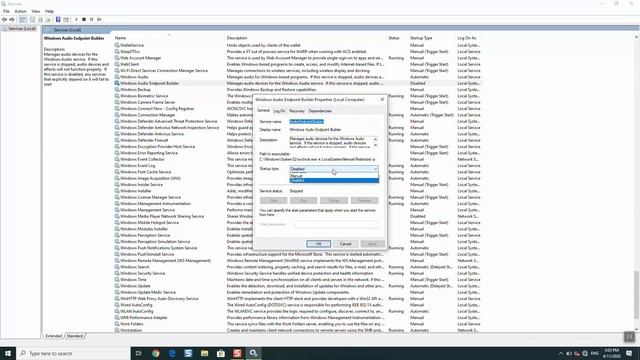Screen dimensions: 640x360
Task: Open the notification center icon
Action: coord(629,353)
